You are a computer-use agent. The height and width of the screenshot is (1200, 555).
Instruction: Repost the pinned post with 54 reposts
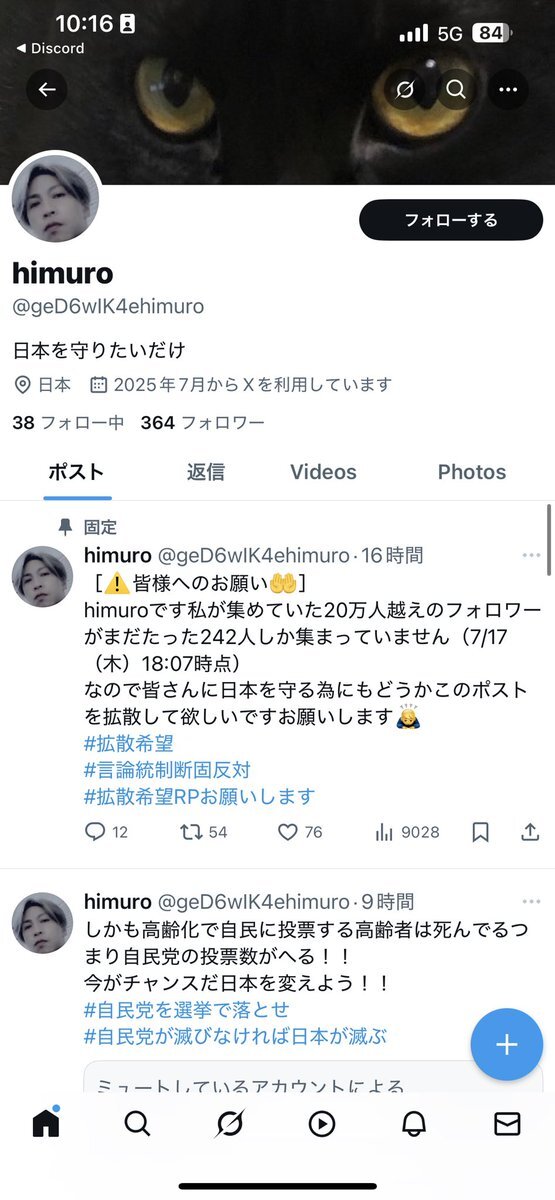205,832
